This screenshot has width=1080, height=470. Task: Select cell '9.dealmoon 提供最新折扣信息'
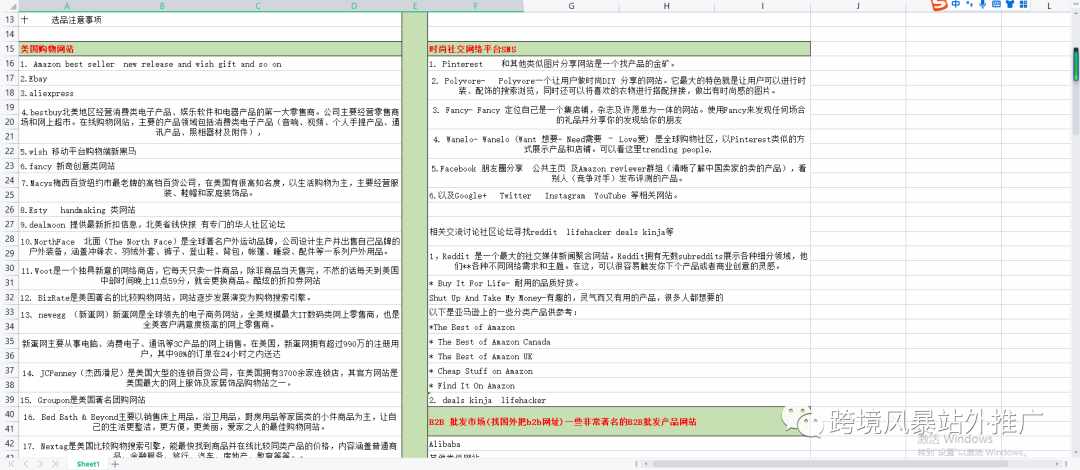(x=210, y=224)
